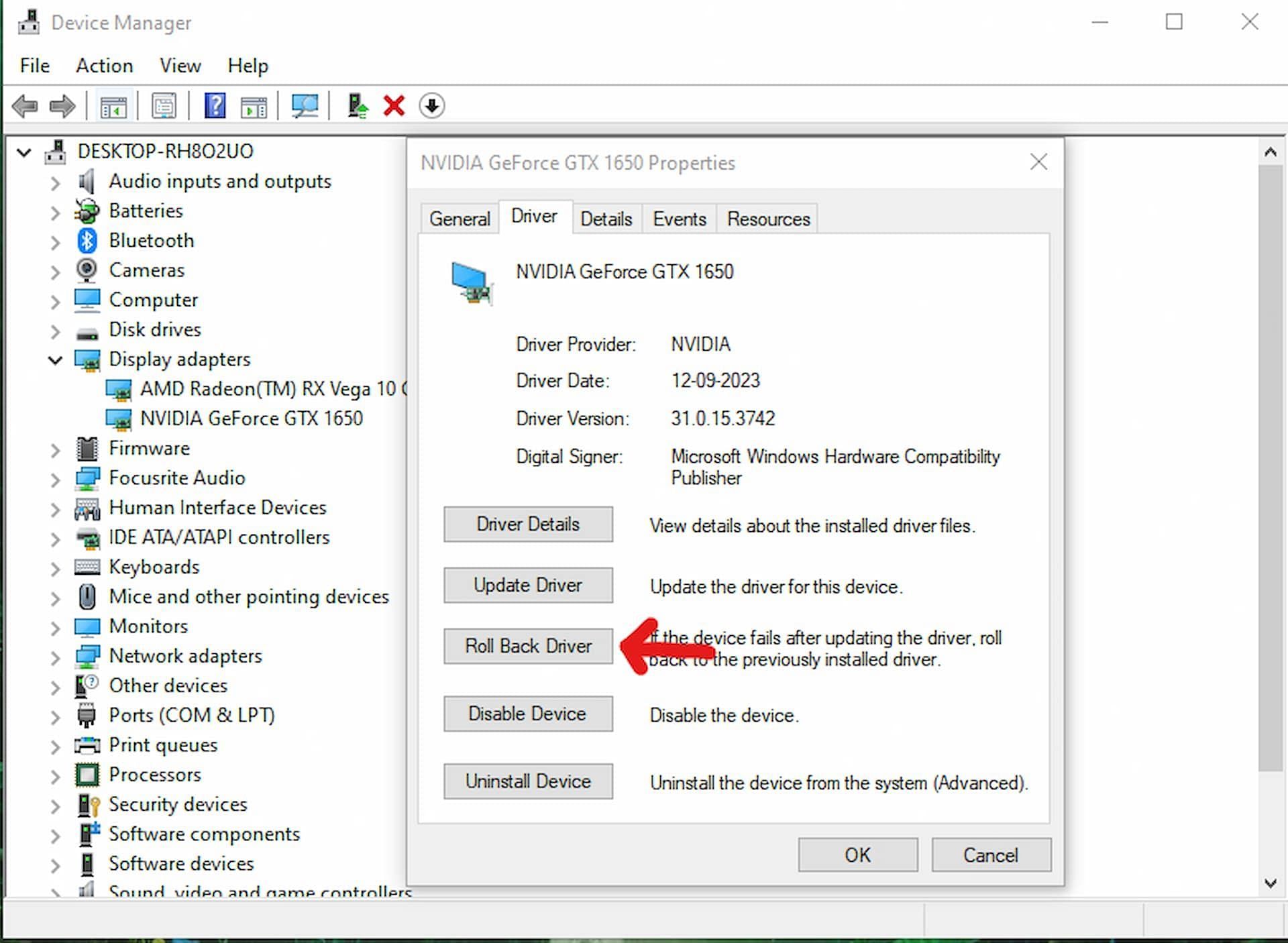Click the Keyboards category icon
This screenshot has width=1288, height=943.
pyautogui.click(x=87, y=567)
